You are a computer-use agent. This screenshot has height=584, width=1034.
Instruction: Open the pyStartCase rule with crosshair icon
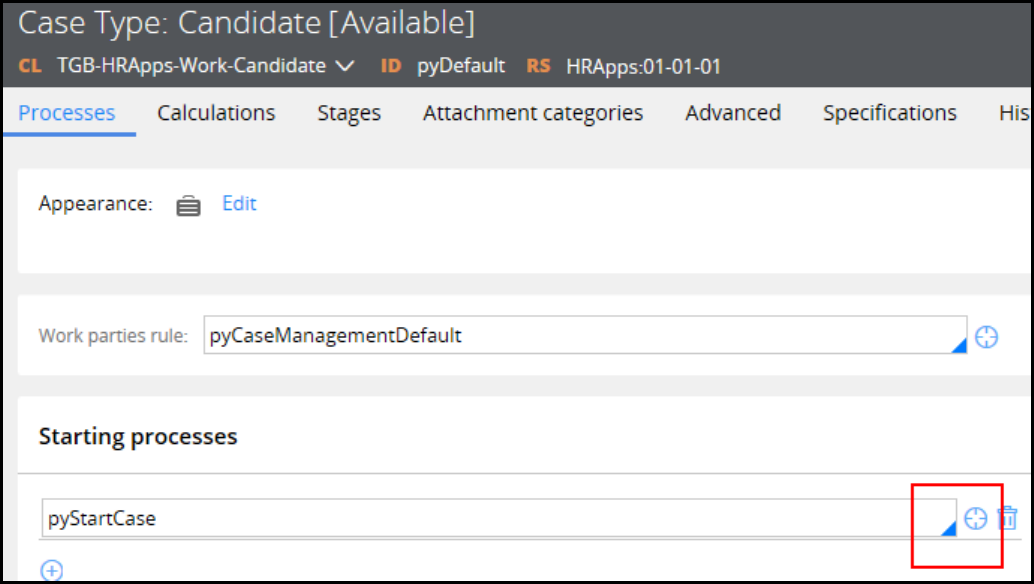975,518
